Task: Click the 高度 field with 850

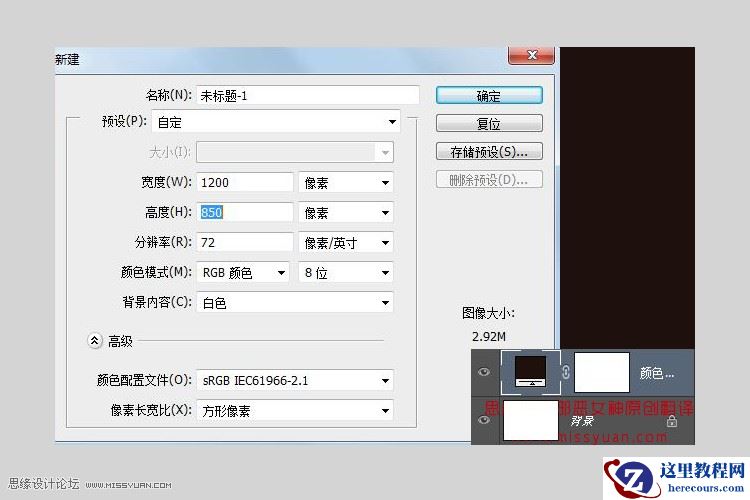Action: [x=244, y=212]
